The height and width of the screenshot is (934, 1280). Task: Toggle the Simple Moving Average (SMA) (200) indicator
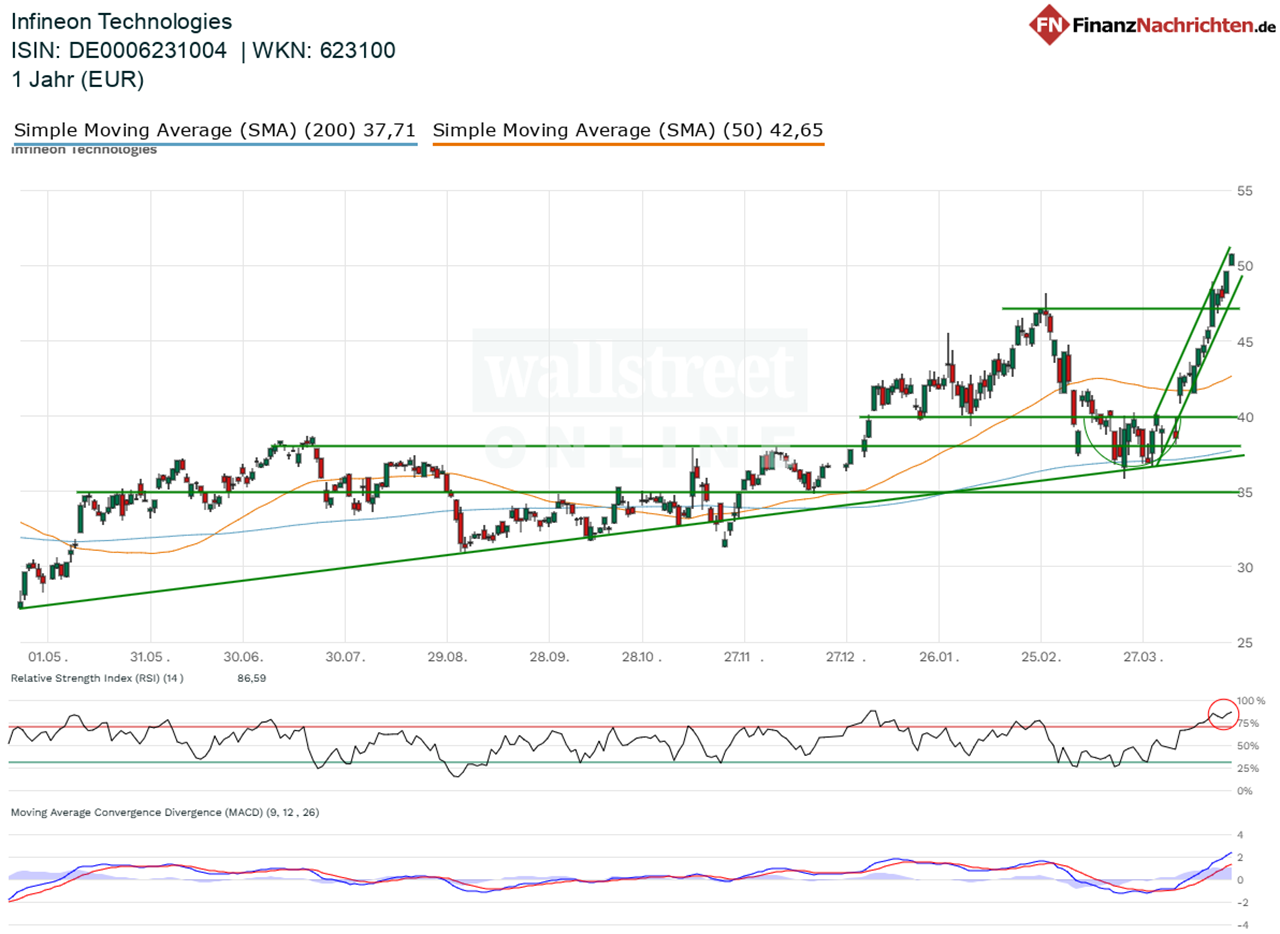click(213, 129)
